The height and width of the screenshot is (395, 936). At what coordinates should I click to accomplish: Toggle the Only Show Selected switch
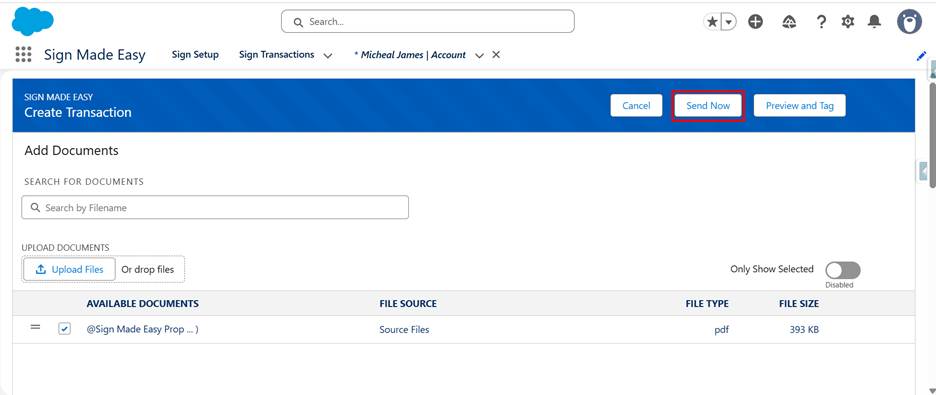[x=843, y=270]
